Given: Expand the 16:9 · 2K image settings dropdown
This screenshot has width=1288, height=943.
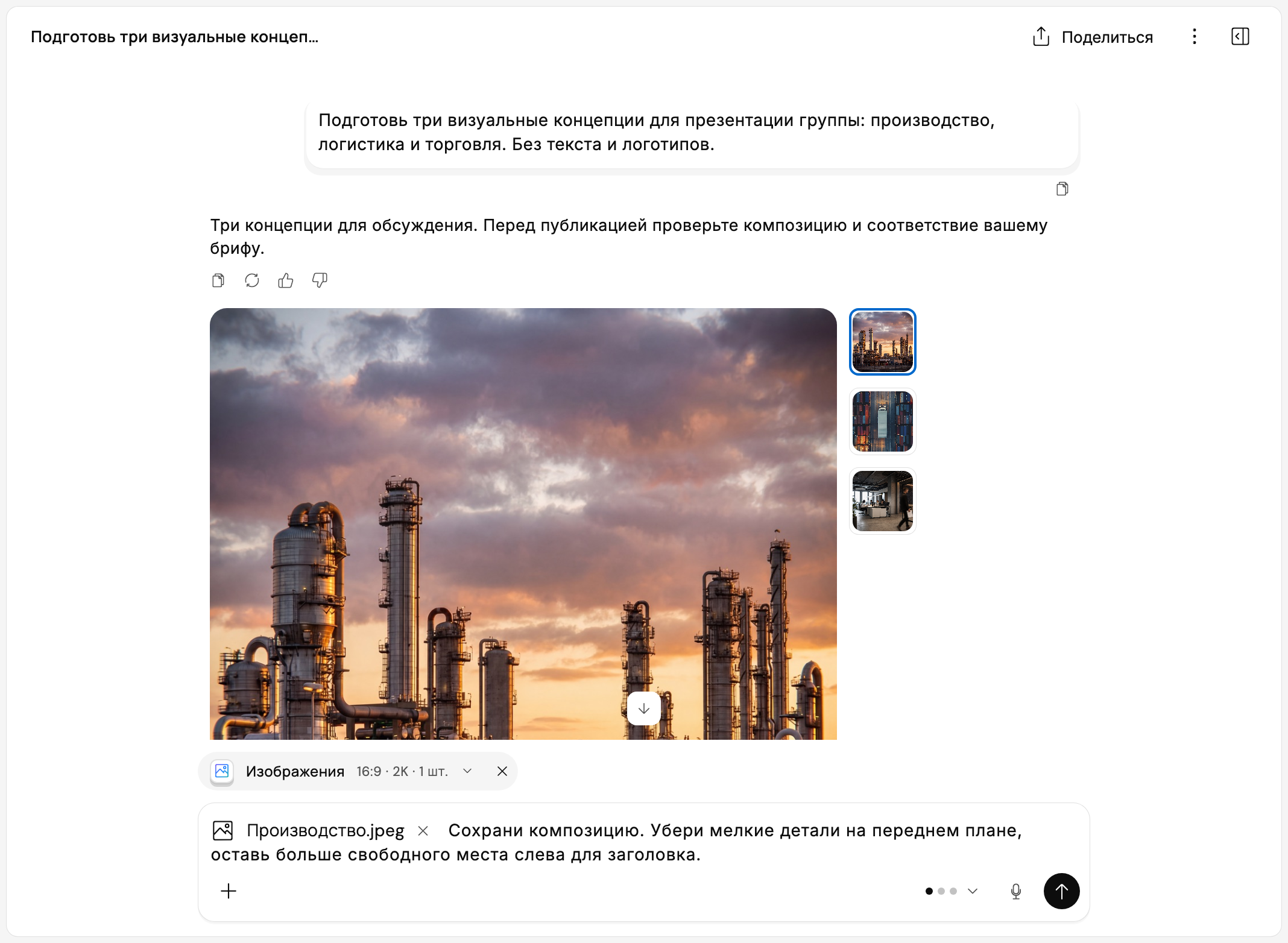Looking at the screenshot, I should [414, 771].
